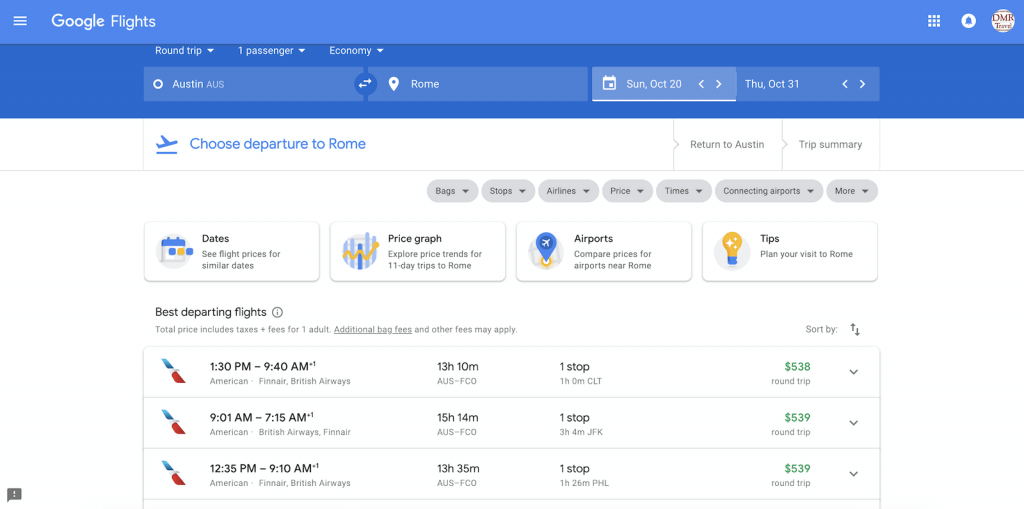Screen dimensions: 1024x509
Task: Open the Google apps grid
Action: pyautogui.click(x=934, y=21)
